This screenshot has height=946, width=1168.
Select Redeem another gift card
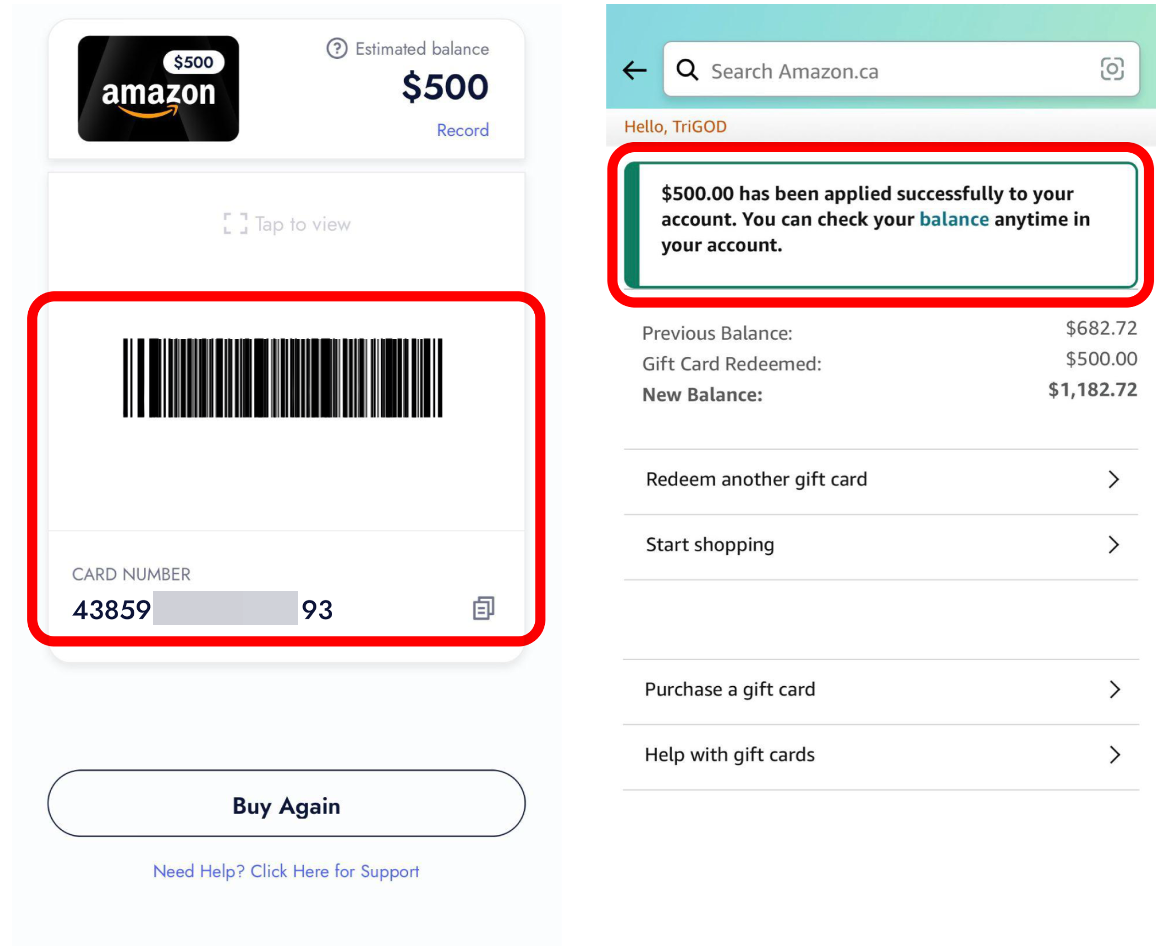[x=757, y=479]
